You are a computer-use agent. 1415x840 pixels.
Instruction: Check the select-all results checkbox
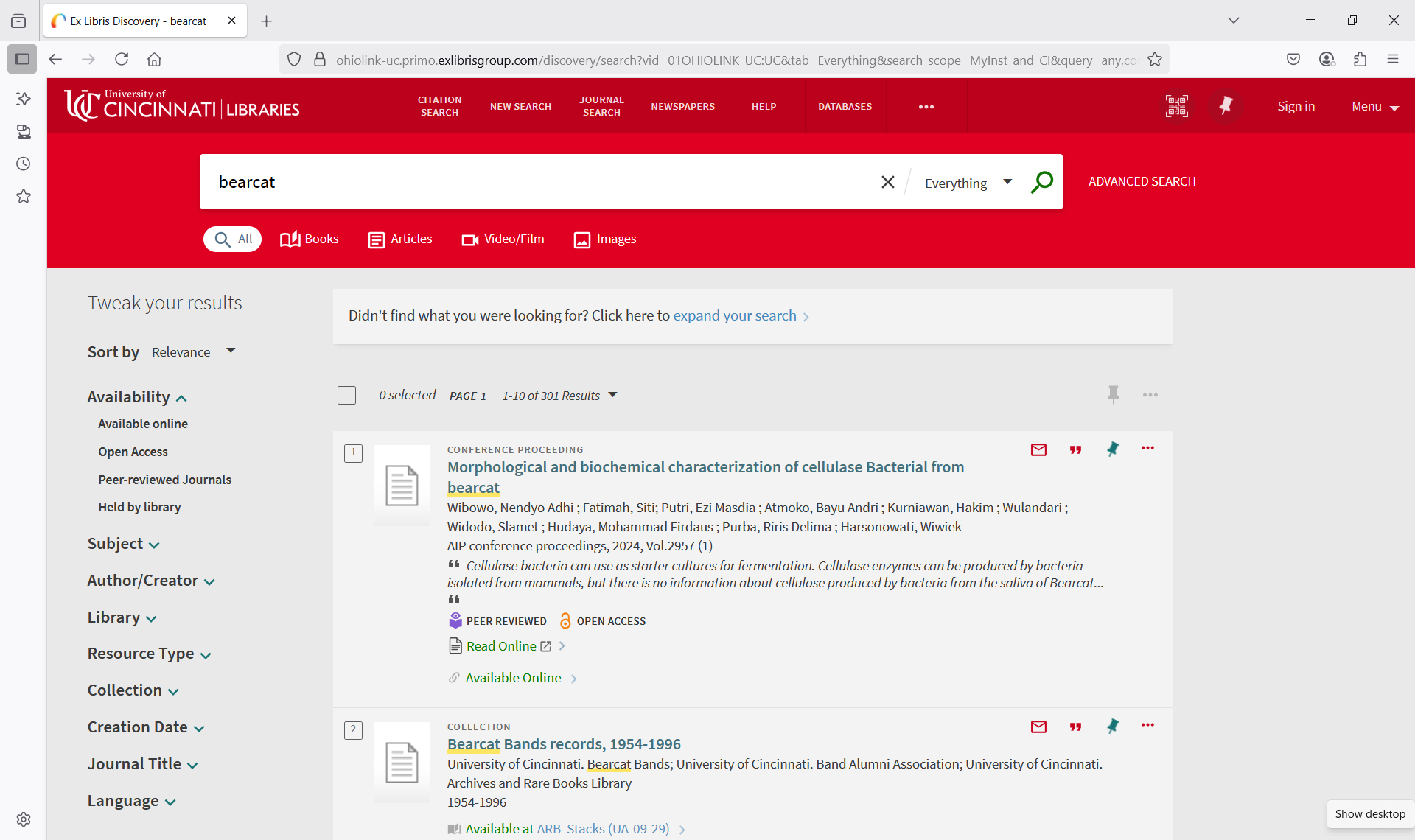346,395
